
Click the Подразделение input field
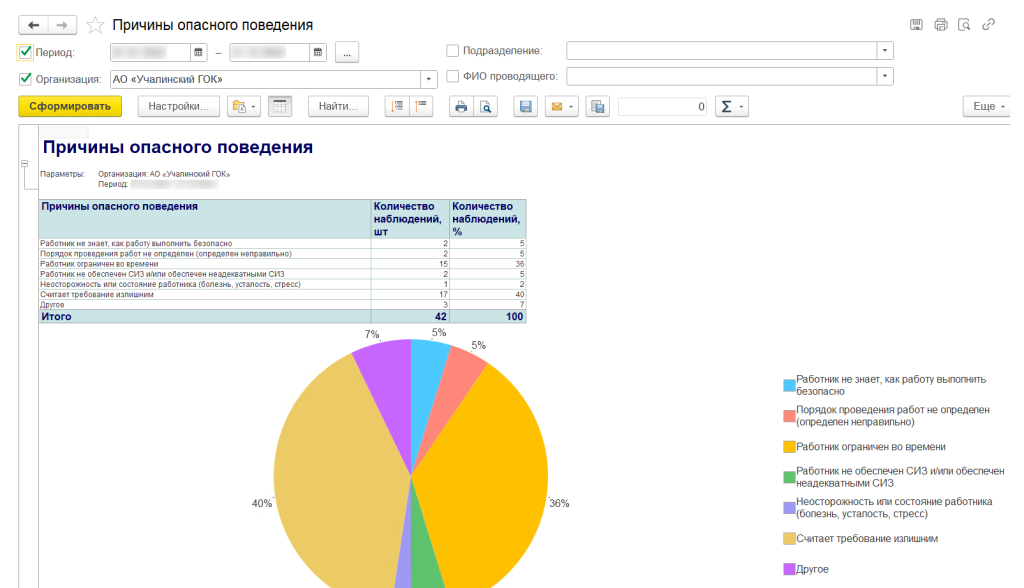point(720,50)
